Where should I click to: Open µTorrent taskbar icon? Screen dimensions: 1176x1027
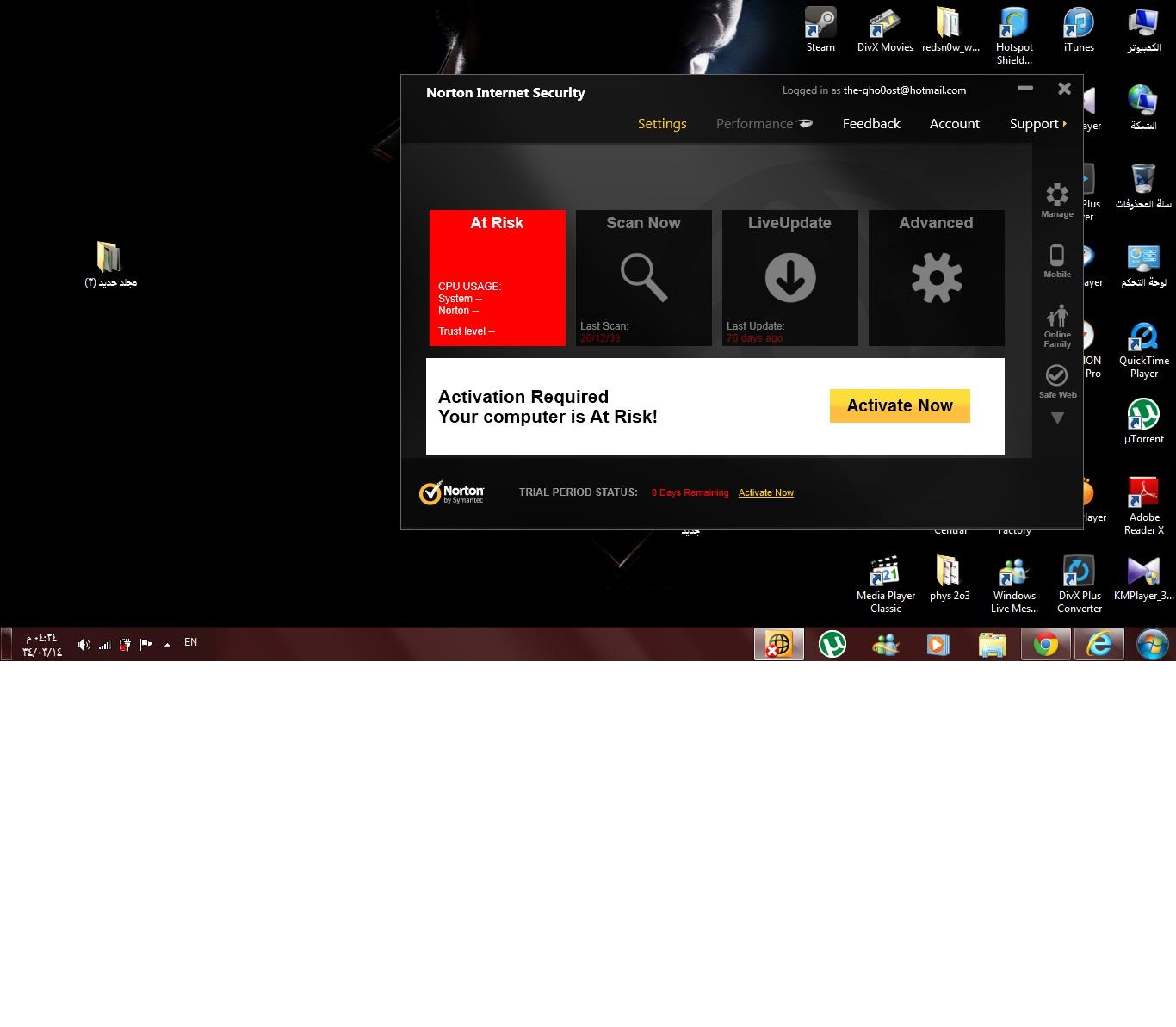tap(832, 644)
